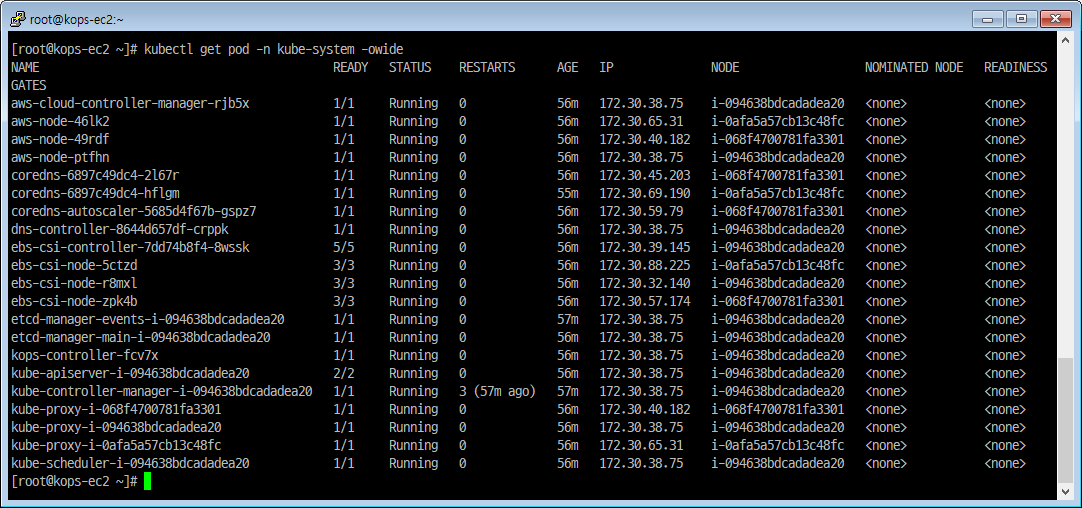
Task: Click the restarts value 3 (57m ago)
Action: 498,391
